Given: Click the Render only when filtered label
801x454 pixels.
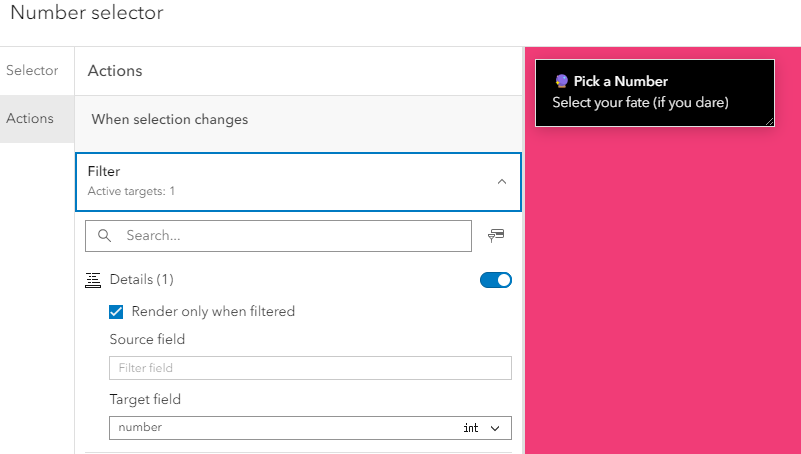Looking at the screenshot, I should pyautogui.click(x=213, y=311).
